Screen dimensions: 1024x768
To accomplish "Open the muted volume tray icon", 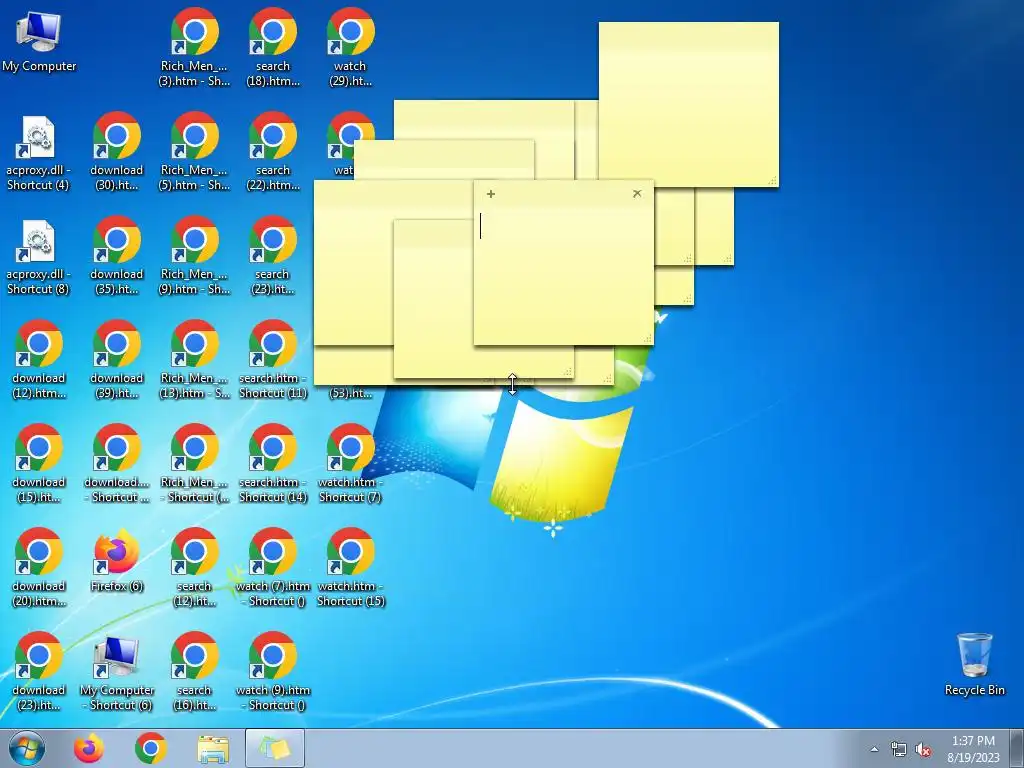I will (x=923, y=749).
